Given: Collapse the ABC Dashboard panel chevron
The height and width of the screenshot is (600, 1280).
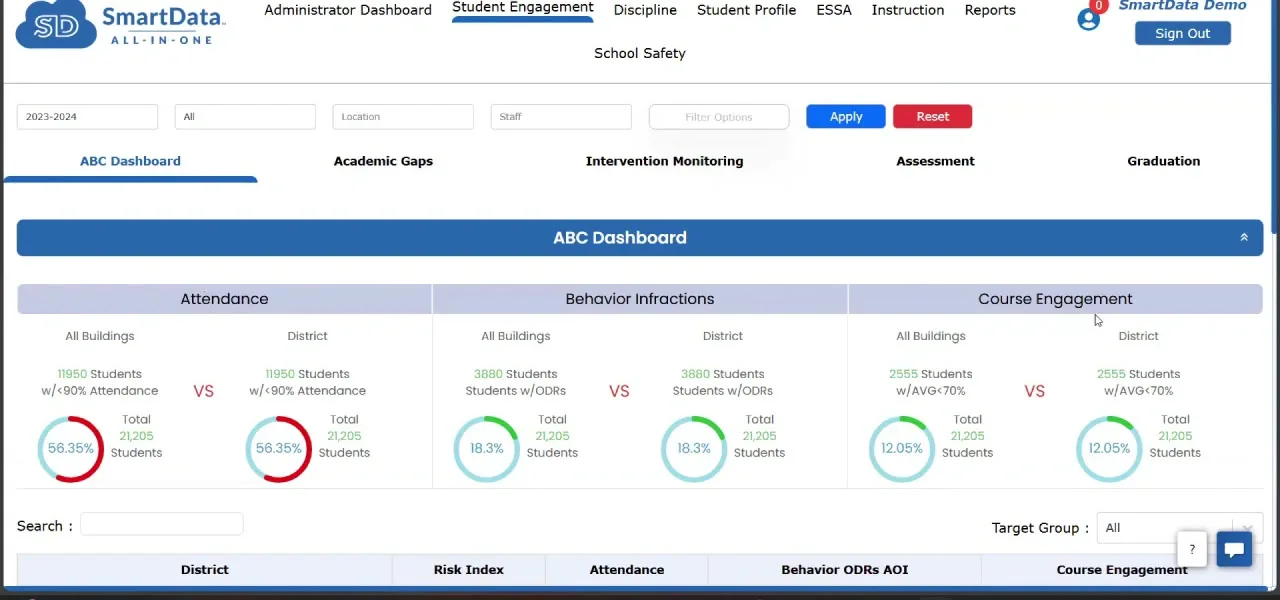Looking at the screenshot, I should (1244, 237).
